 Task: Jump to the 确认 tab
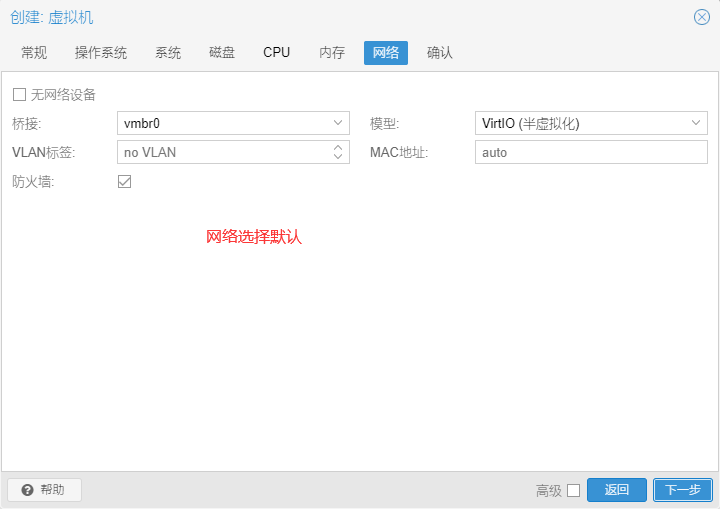(440, 53)
